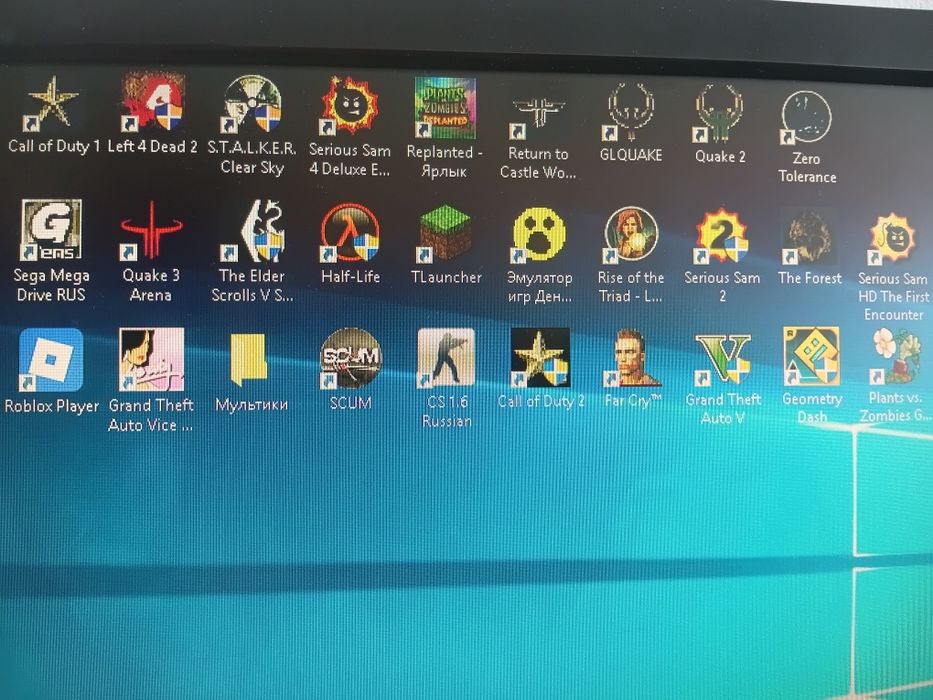Image resolution: width=933 pixels, height=700 pixels.
Task: Select the Quake 2 shortcut
Action: (x=719, y=114)
